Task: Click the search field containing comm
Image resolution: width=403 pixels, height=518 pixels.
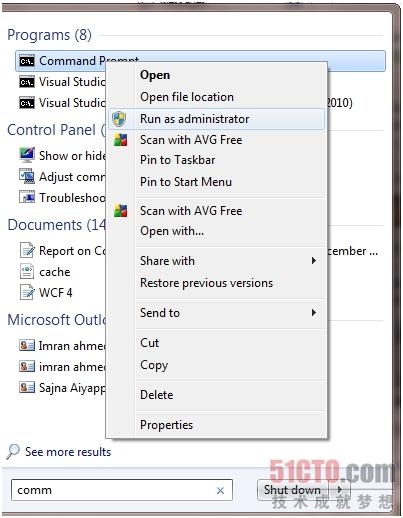Action: pyautogui.click(x=122, y=490)
